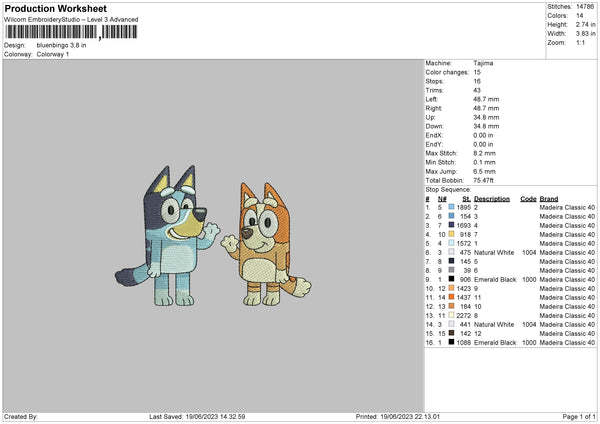Click the bright orange swatch with 1437 stitches

pyautogui.click(x=451, y=297)
